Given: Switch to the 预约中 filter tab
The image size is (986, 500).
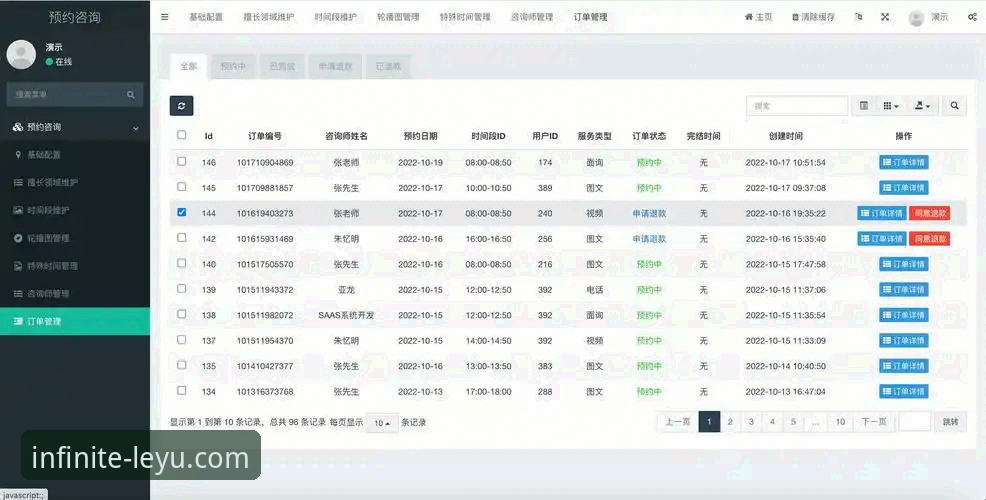Looking at the screenshot, I should 233,66.
